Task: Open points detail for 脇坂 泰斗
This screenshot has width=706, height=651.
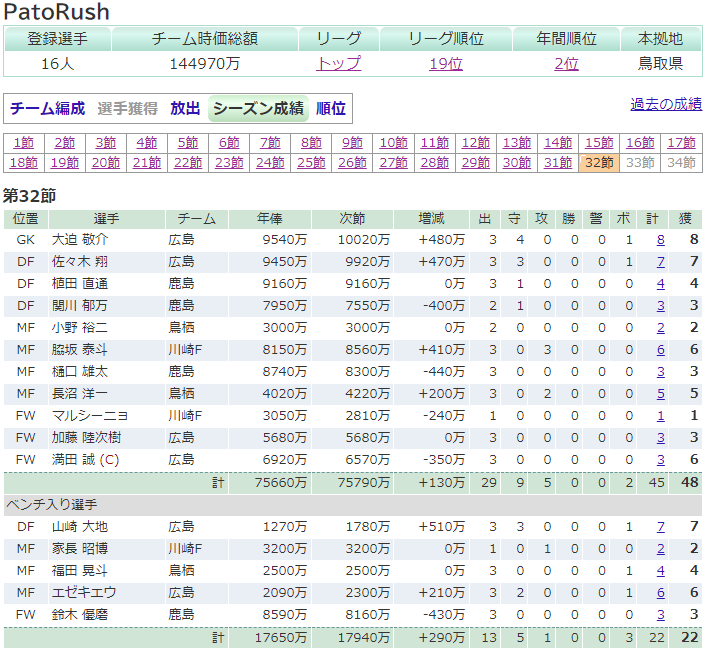Action: pyautogui.click(x=661, y=350)
